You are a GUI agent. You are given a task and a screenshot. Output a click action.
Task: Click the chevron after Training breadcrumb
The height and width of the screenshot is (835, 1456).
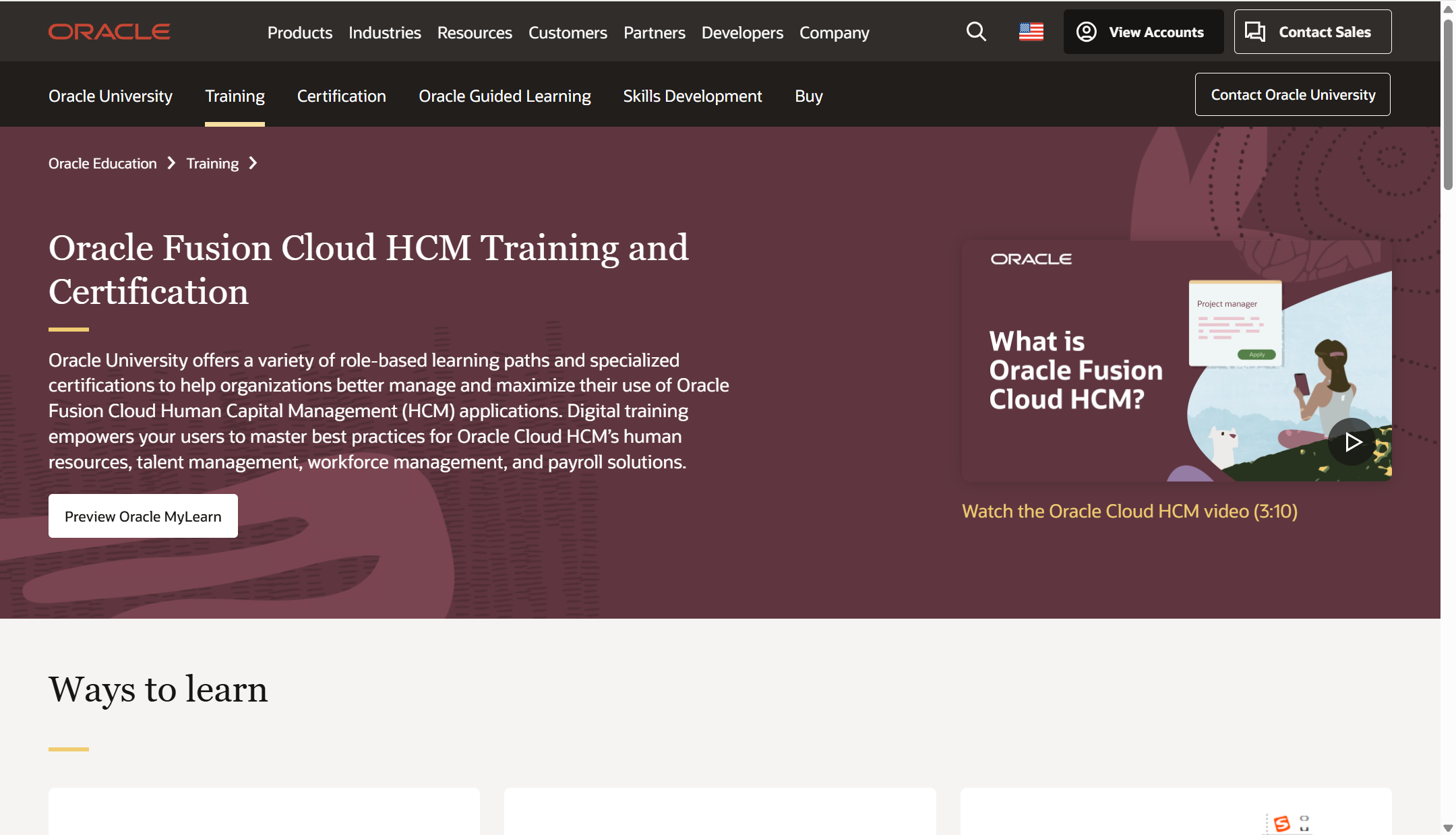pos(253,163)
